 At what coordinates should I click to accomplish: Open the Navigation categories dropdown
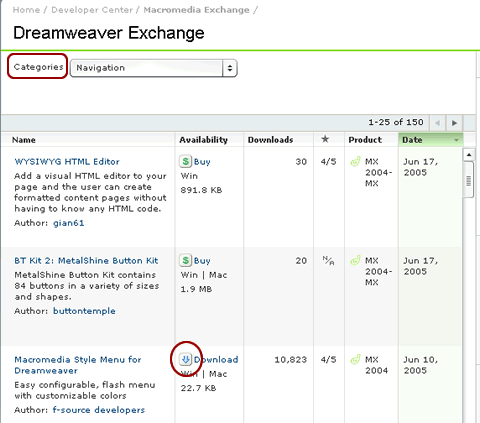click(154, 68)
